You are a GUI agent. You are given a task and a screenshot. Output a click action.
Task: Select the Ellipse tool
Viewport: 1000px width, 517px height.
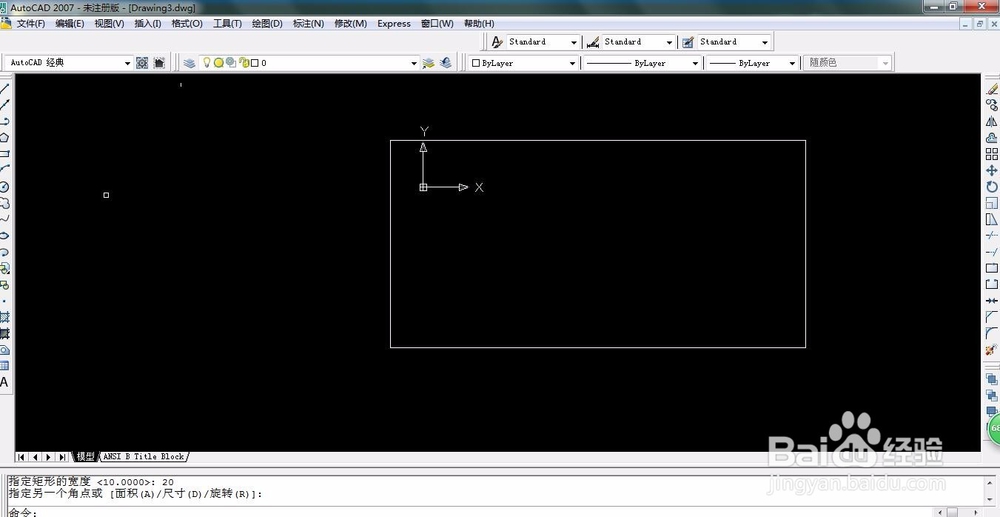click(x=4, y=235)
